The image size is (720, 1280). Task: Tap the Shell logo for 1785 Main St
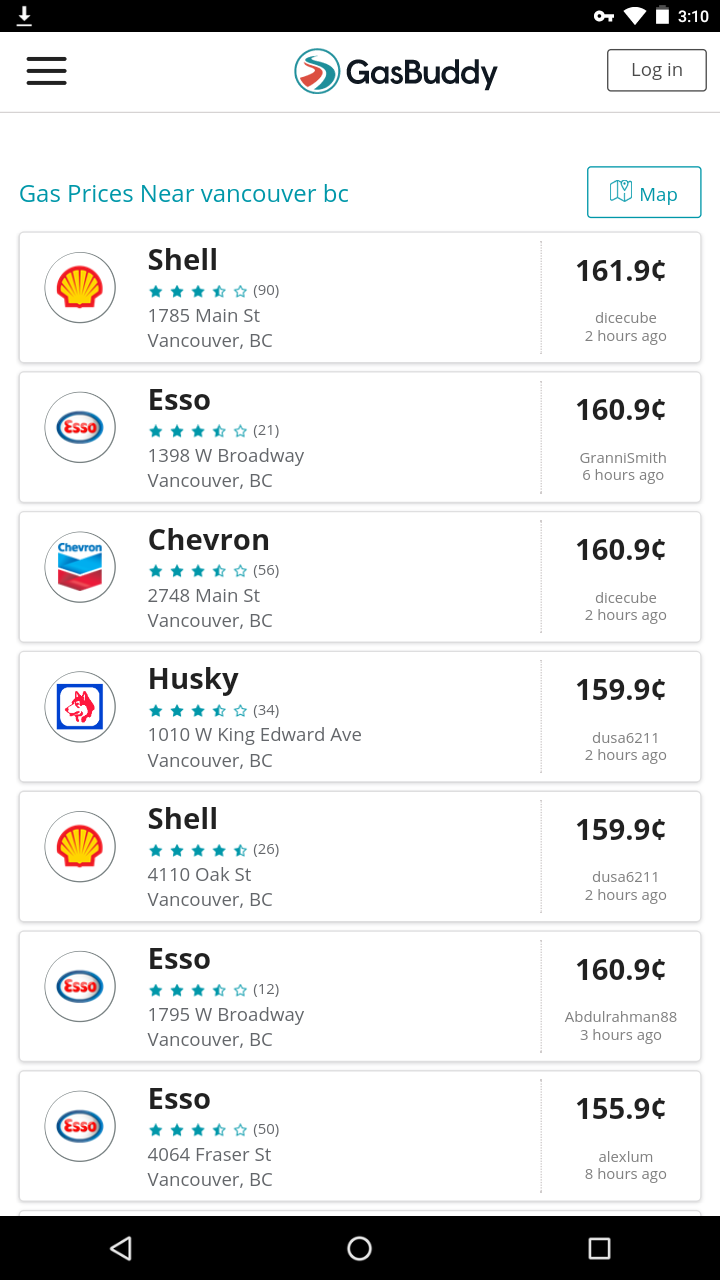coord(80,288)
